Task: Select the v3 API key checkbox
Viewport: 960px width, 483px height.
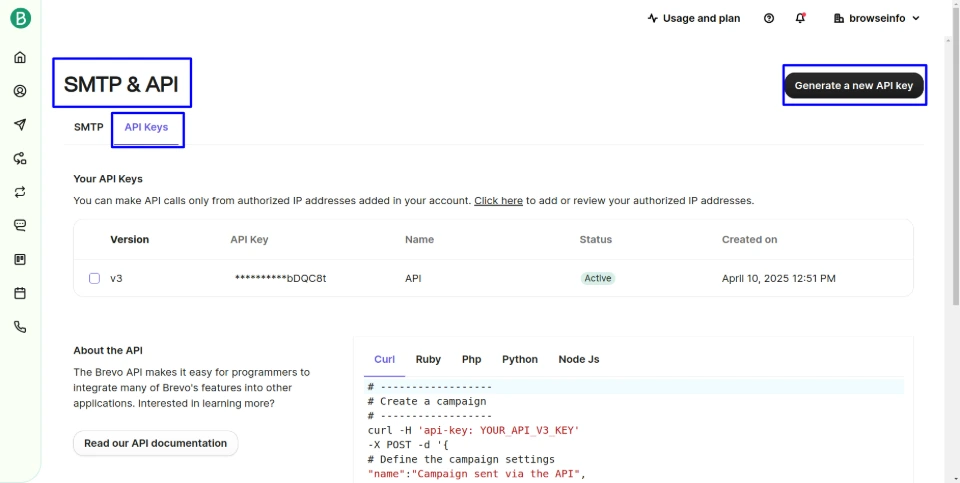Action: pos(94,278)
